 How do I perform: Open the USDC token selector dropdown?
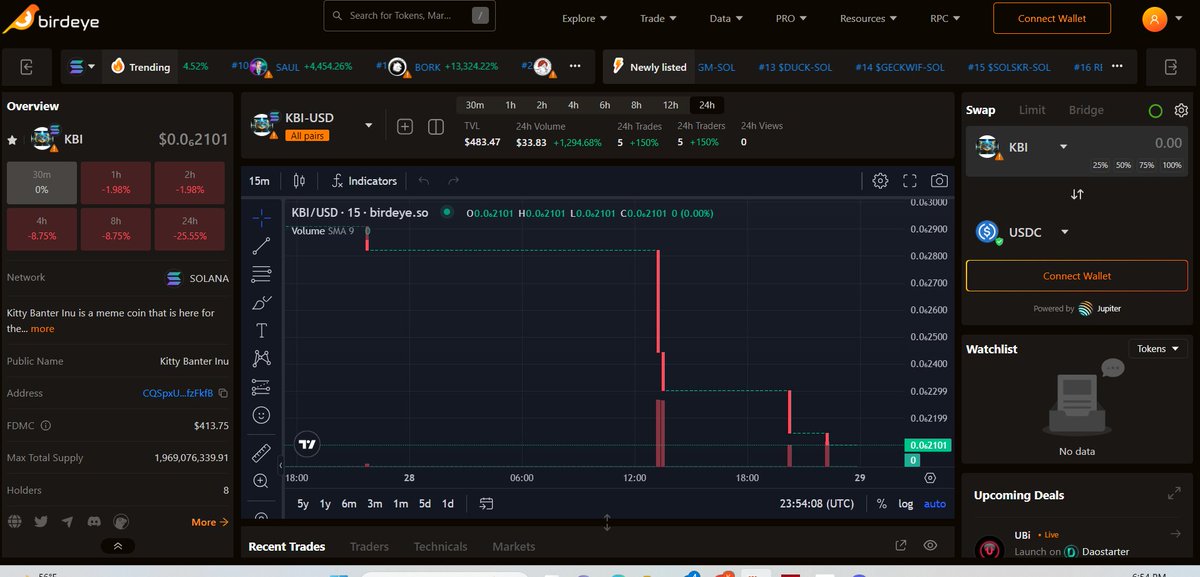(1024, 232)
